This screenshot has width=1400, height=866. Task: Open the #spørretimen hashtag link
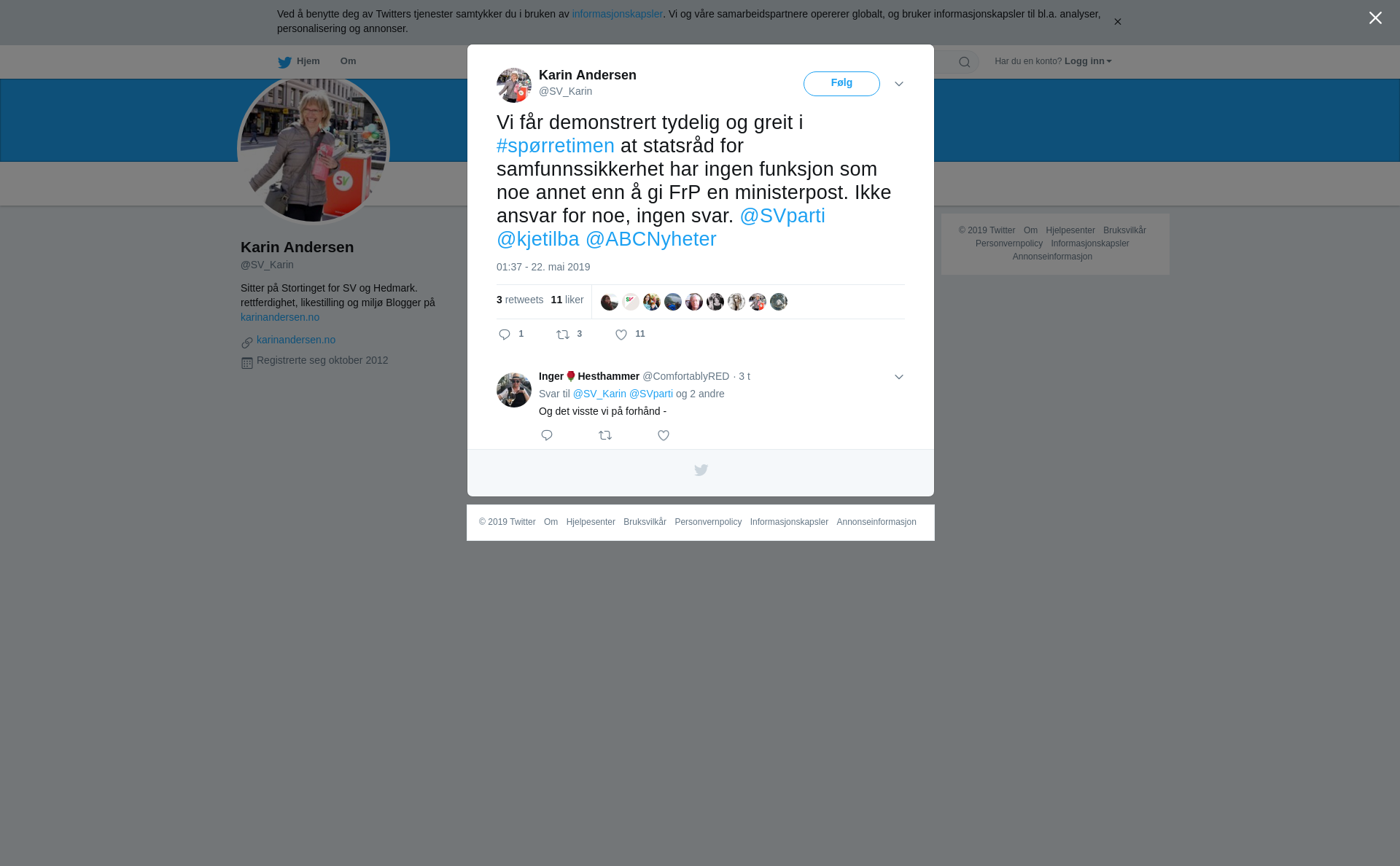(x=556, y=146)
